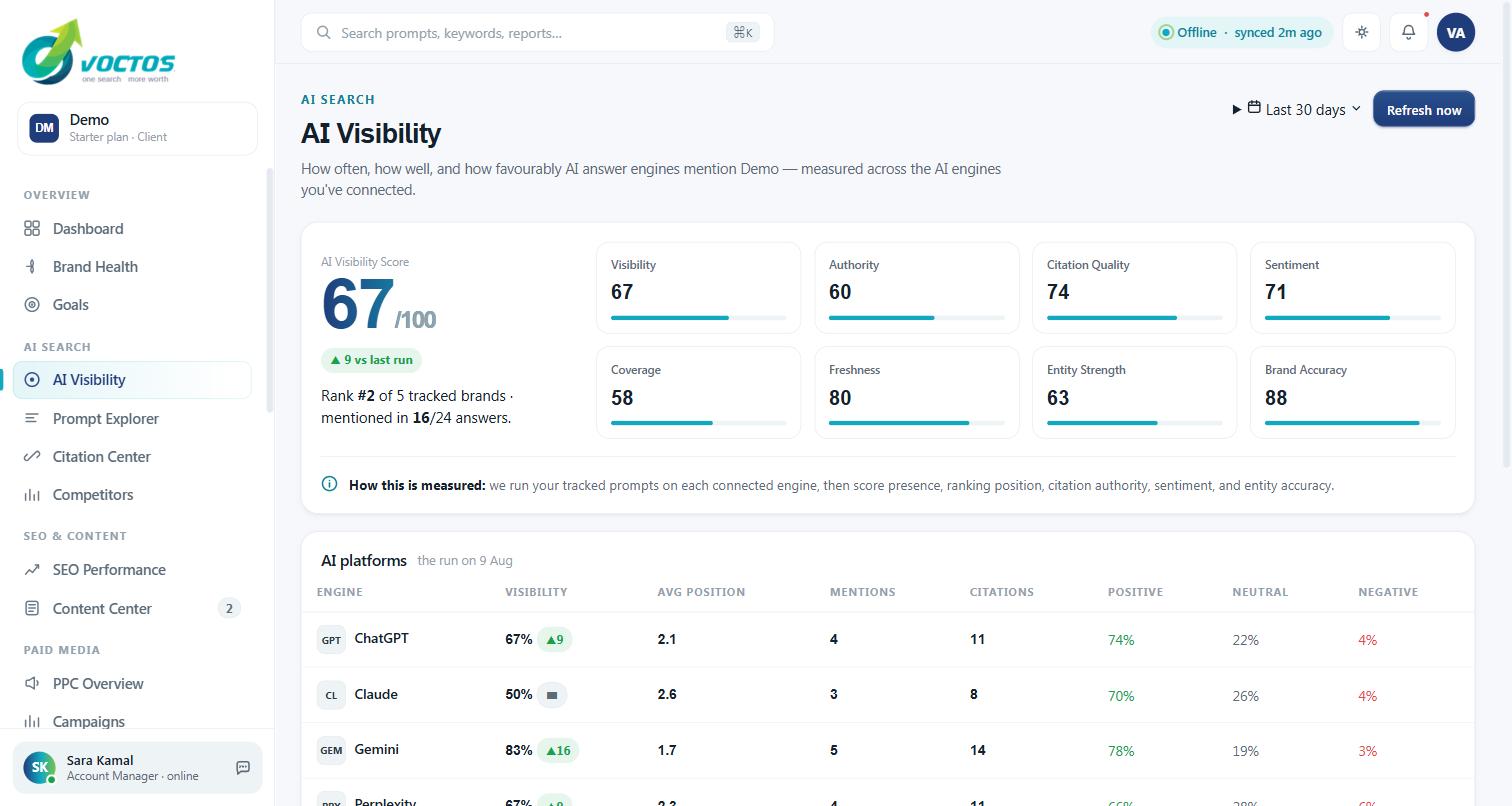Open SEO Performance
This screenshot has height=806, width=1512.
click(x=132, y=570)
